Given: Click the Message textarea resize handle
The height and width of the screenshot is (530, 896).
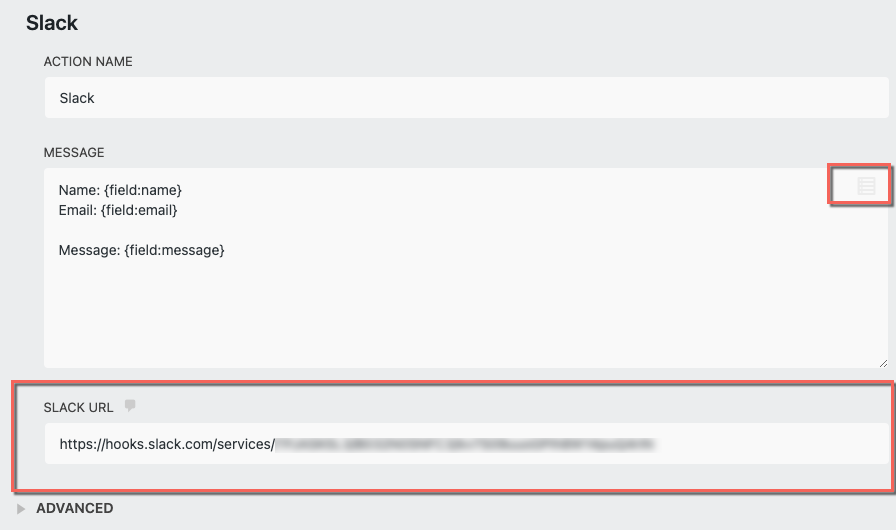Looking at the screenshot, I should (883, 362).
